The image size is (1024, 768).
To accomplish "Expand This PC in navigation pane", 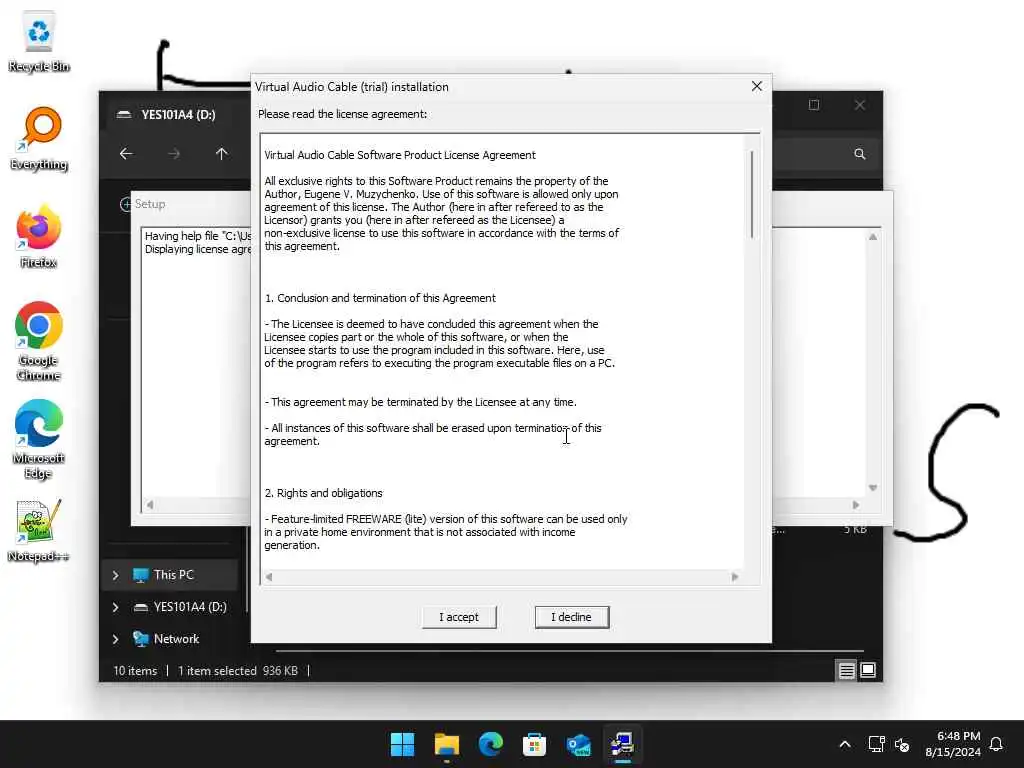I will point(116,575).
